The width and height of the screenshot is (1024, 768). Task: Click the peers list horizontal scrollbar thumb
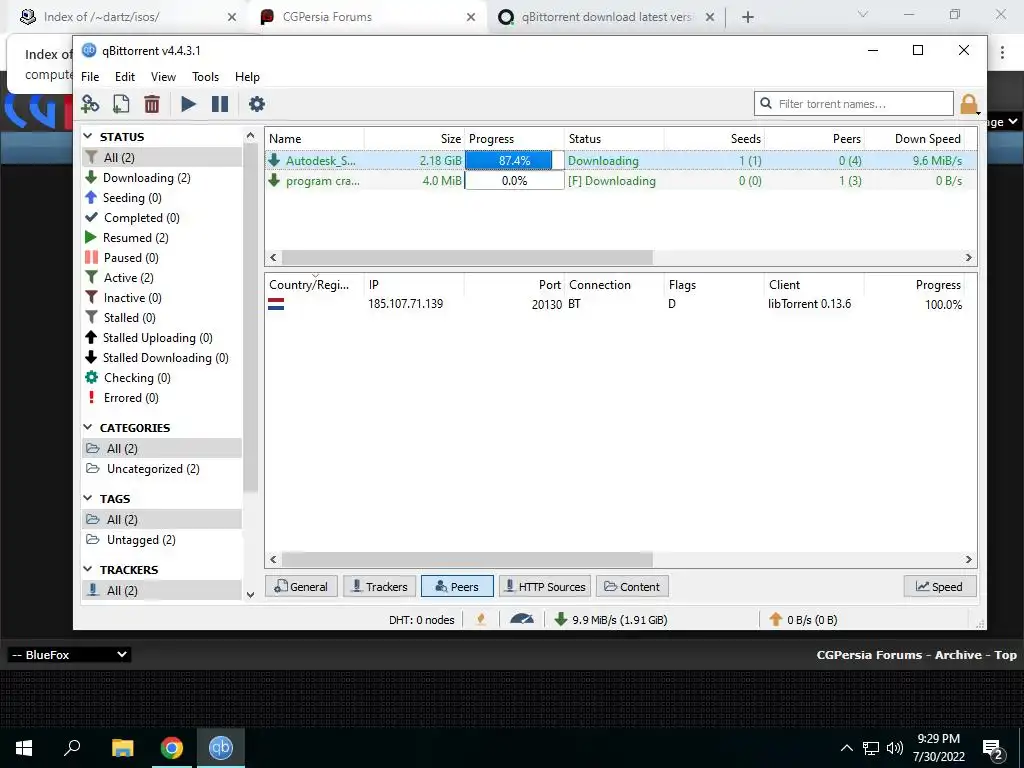tap(467, 559)
